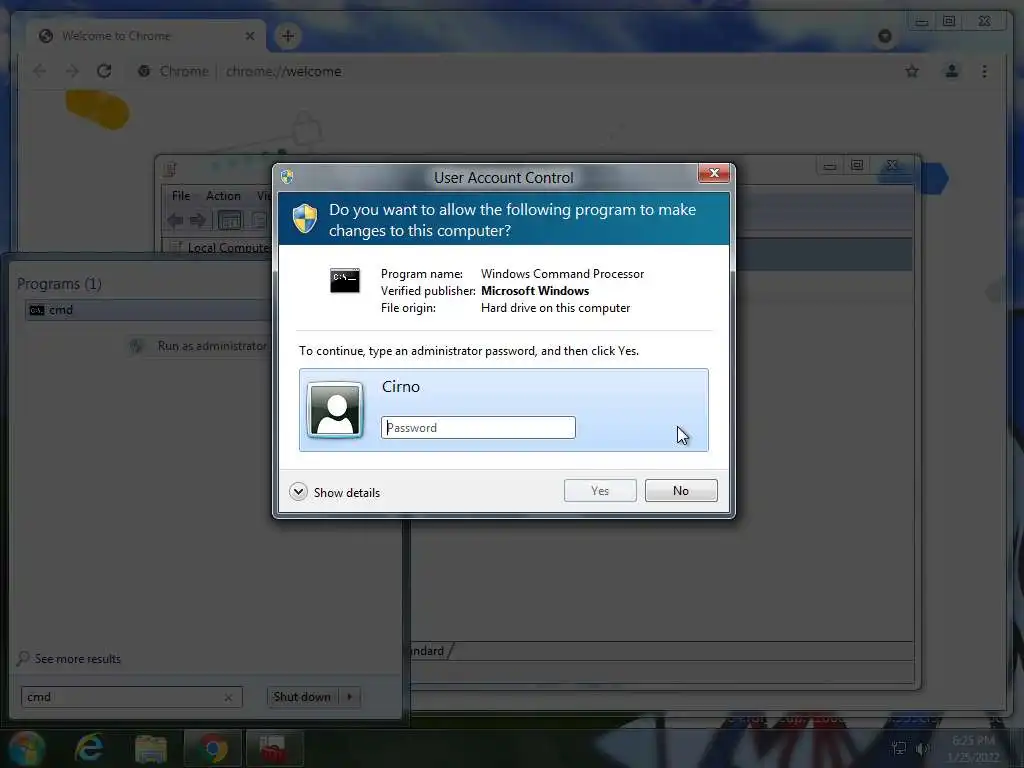Open the File menu in background console
This screenshot has height=768, width=1024.
(181, 196)
